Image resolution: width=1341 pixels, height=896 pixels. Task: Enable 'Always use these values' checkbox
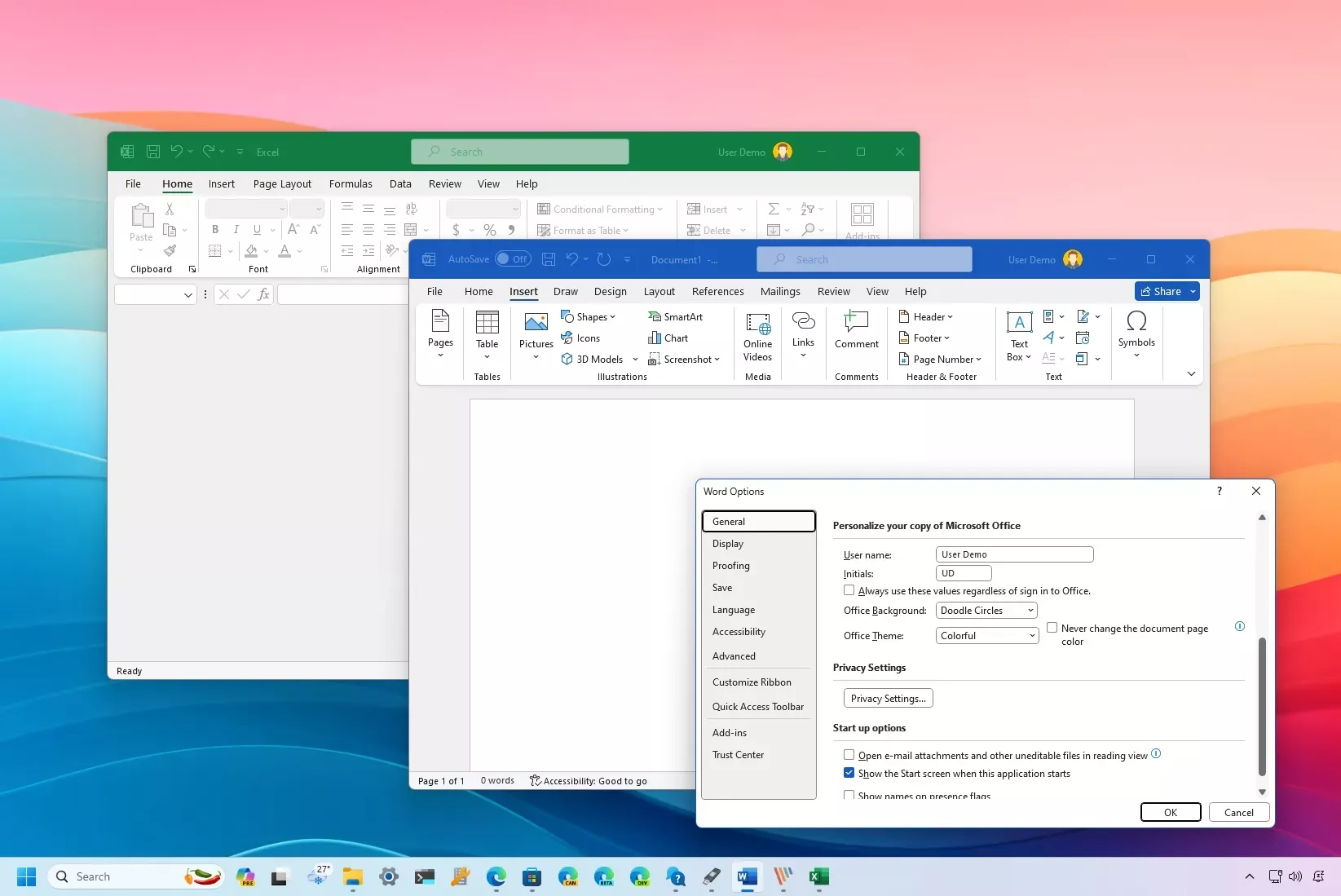(x=849, y=590)
